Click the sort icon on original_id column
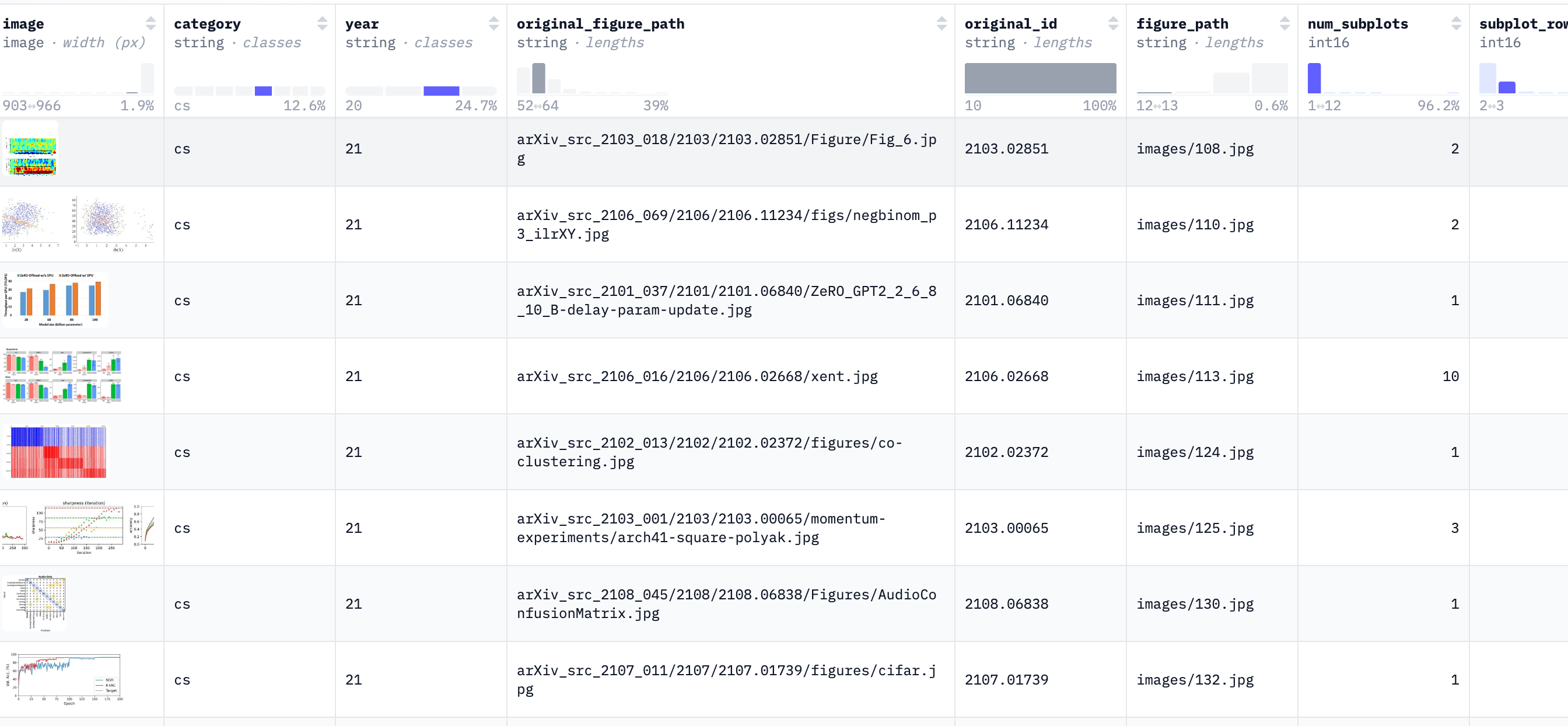1568x726 pixels. pyautogui.click(x=1115, y=23)
